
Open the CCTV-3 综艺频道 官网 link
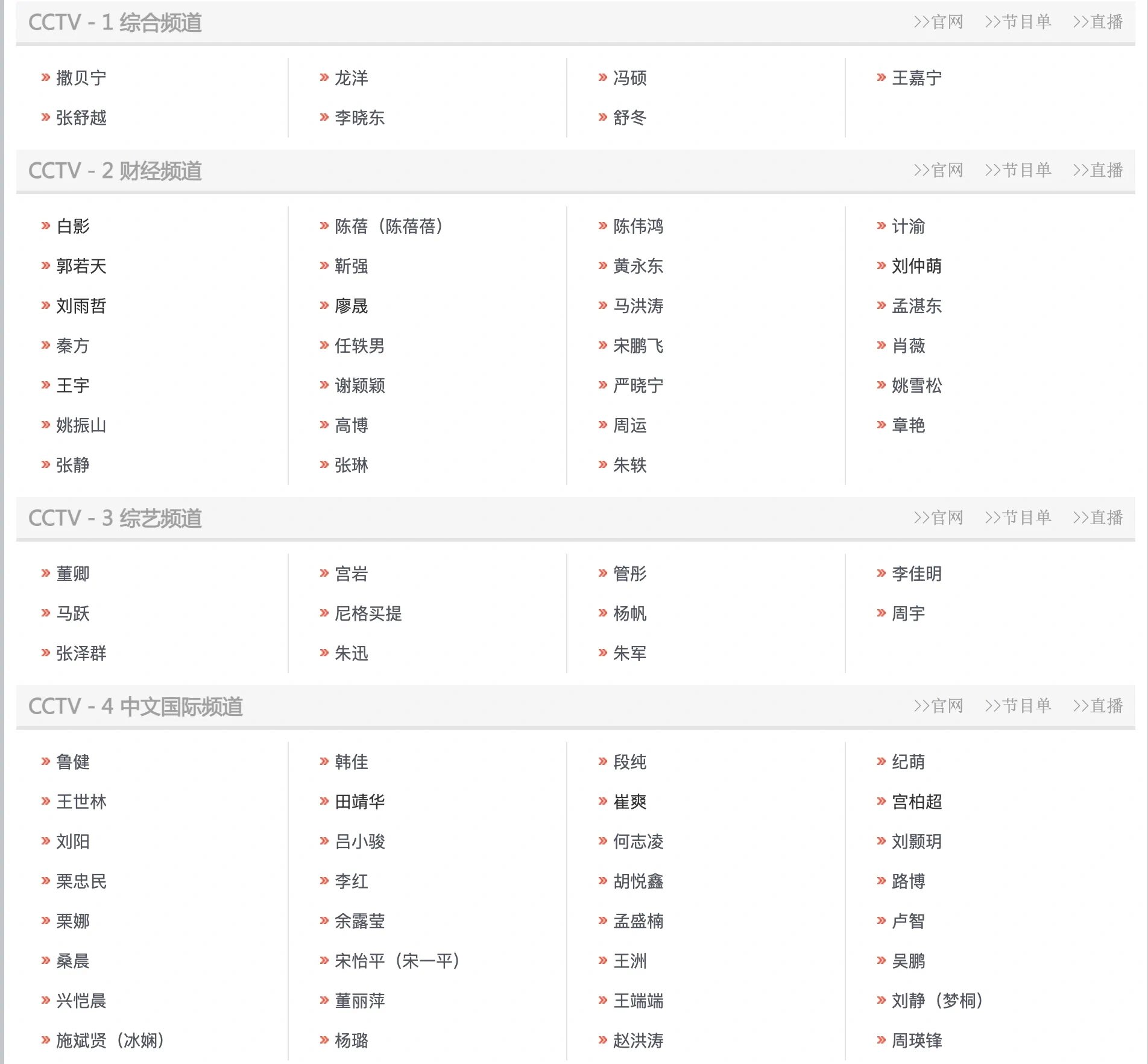coord(938,518)
